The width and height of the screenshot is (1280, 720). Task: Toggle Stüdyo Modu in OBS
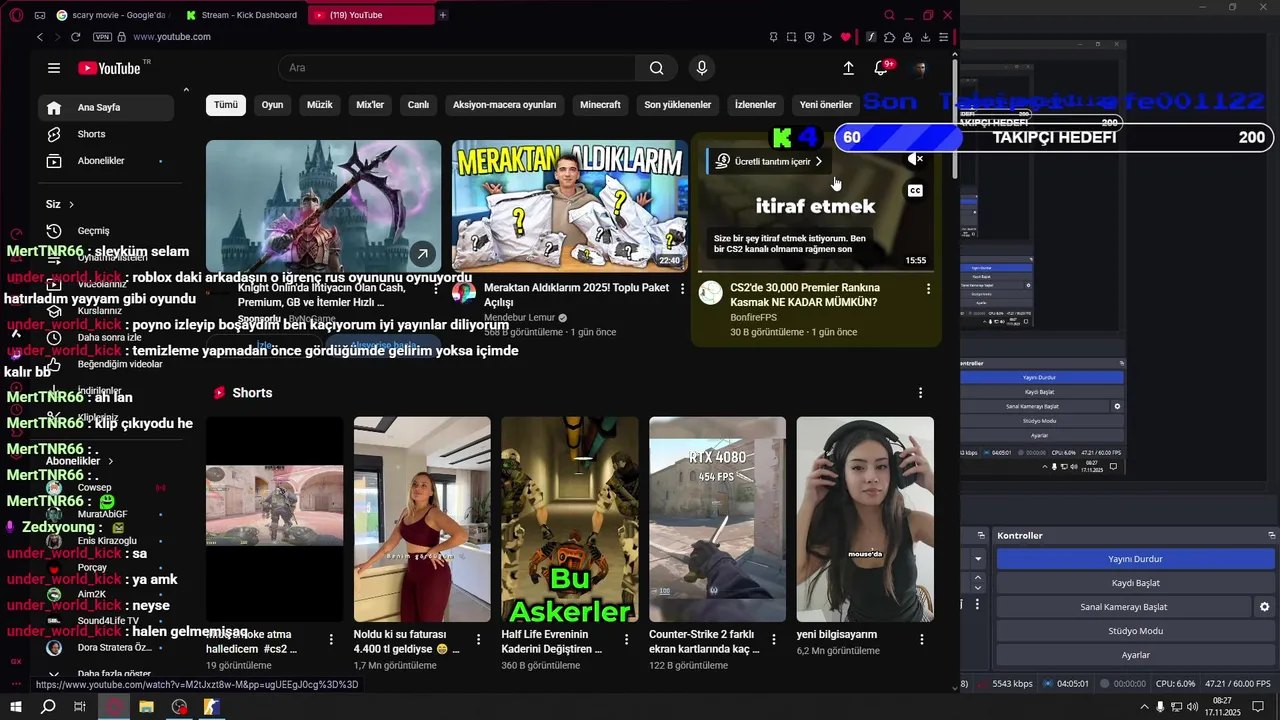(x=1135, y=631)
